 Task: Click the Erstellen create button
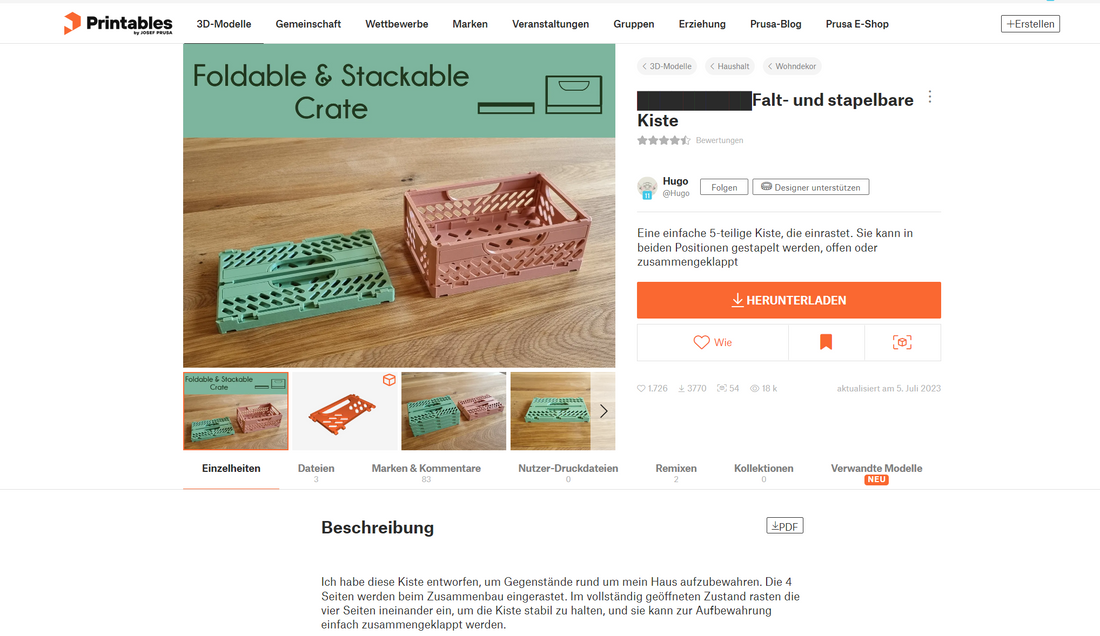pyautogui.click(x=1030, y=24)
